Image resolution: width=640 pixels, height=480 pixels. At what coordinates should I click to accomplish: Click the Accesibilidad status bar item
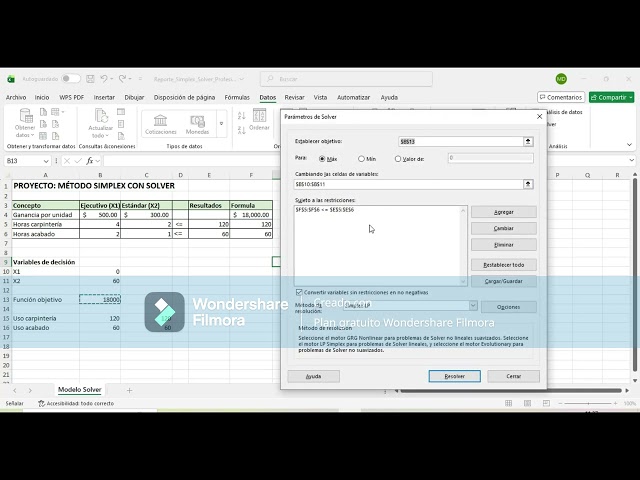click(x=76, y=404)
